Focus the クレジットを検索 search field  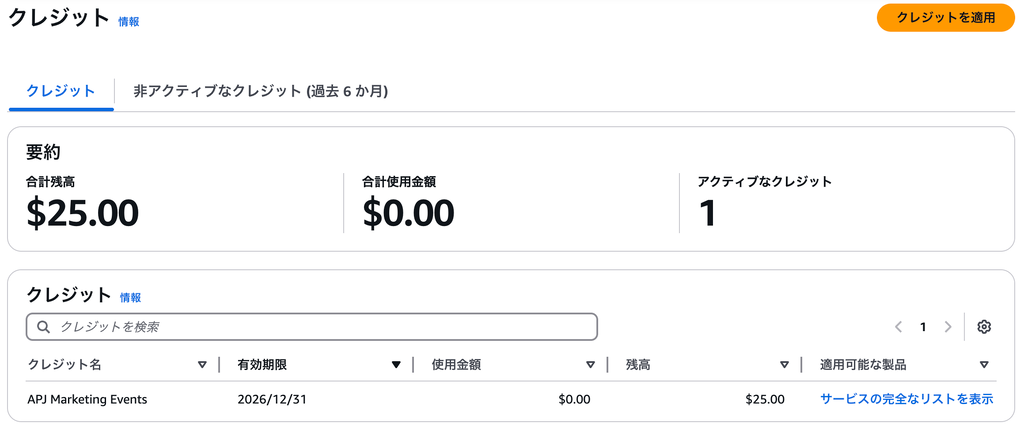click(x=312, y=327)
